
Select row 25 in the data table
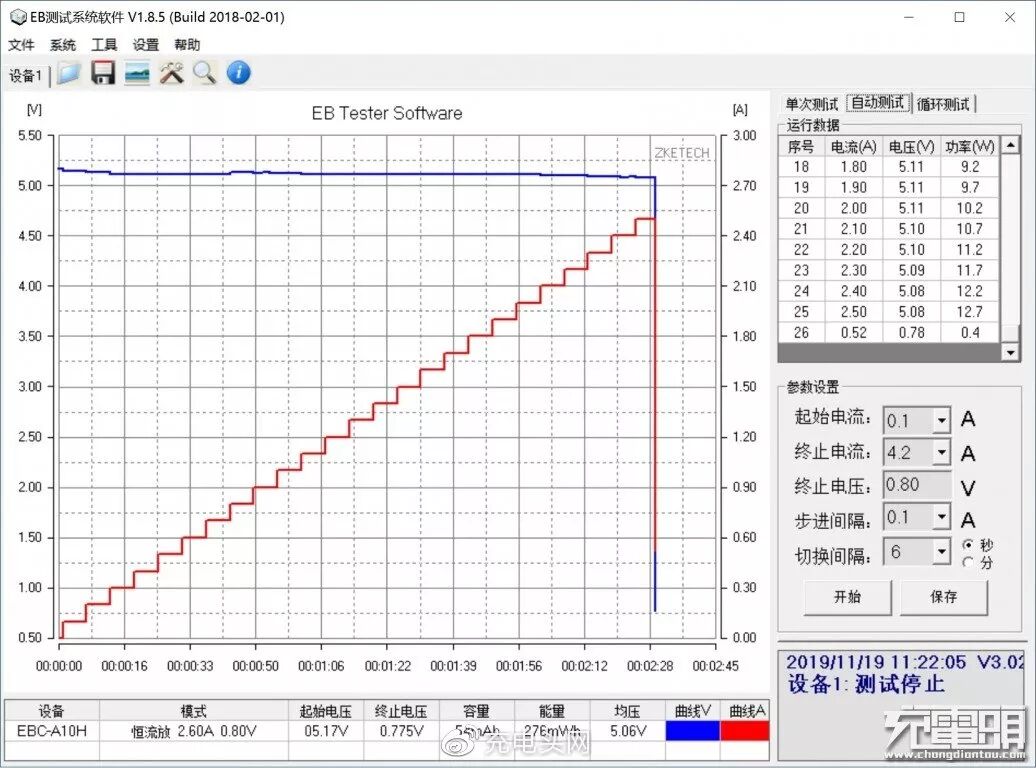[x=889, y=311]
